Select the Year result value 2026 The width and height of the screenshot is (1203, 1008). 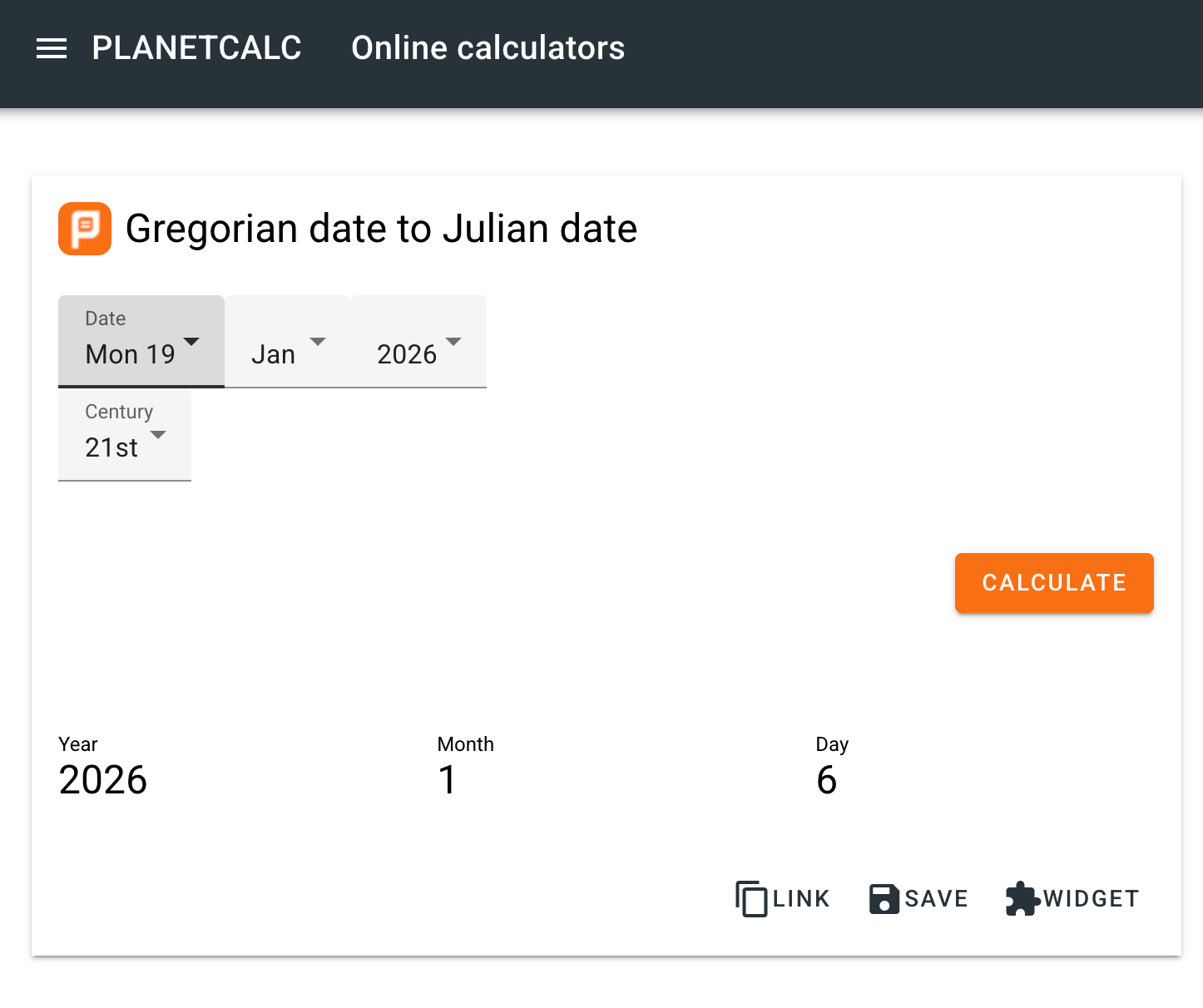tap(103, 780)
